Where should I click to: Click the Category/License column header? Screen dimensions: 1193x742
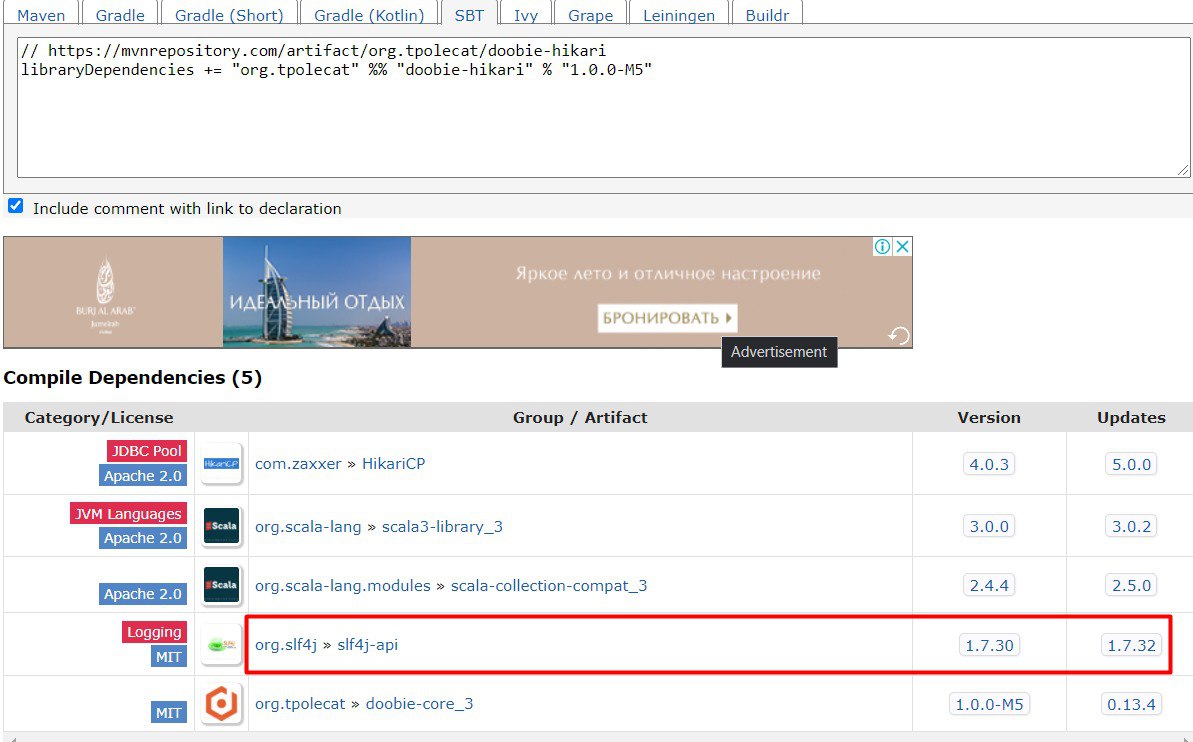[x=99, y=417]
